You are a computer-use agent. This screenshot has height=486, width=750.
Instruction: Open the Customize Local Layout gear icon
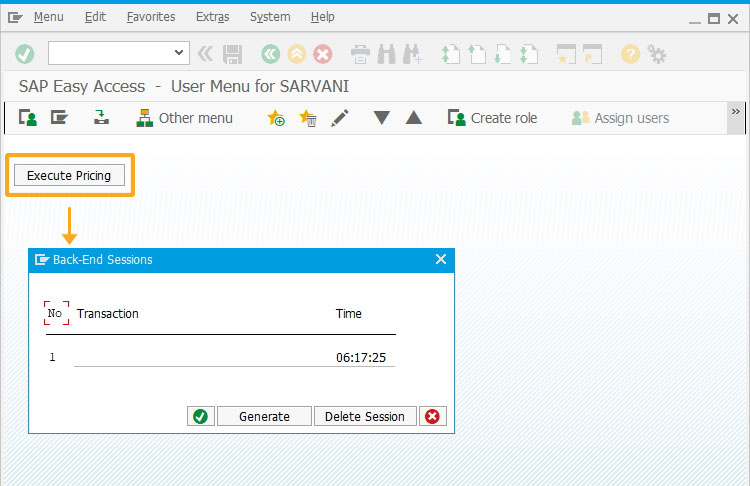click(657, 54)
